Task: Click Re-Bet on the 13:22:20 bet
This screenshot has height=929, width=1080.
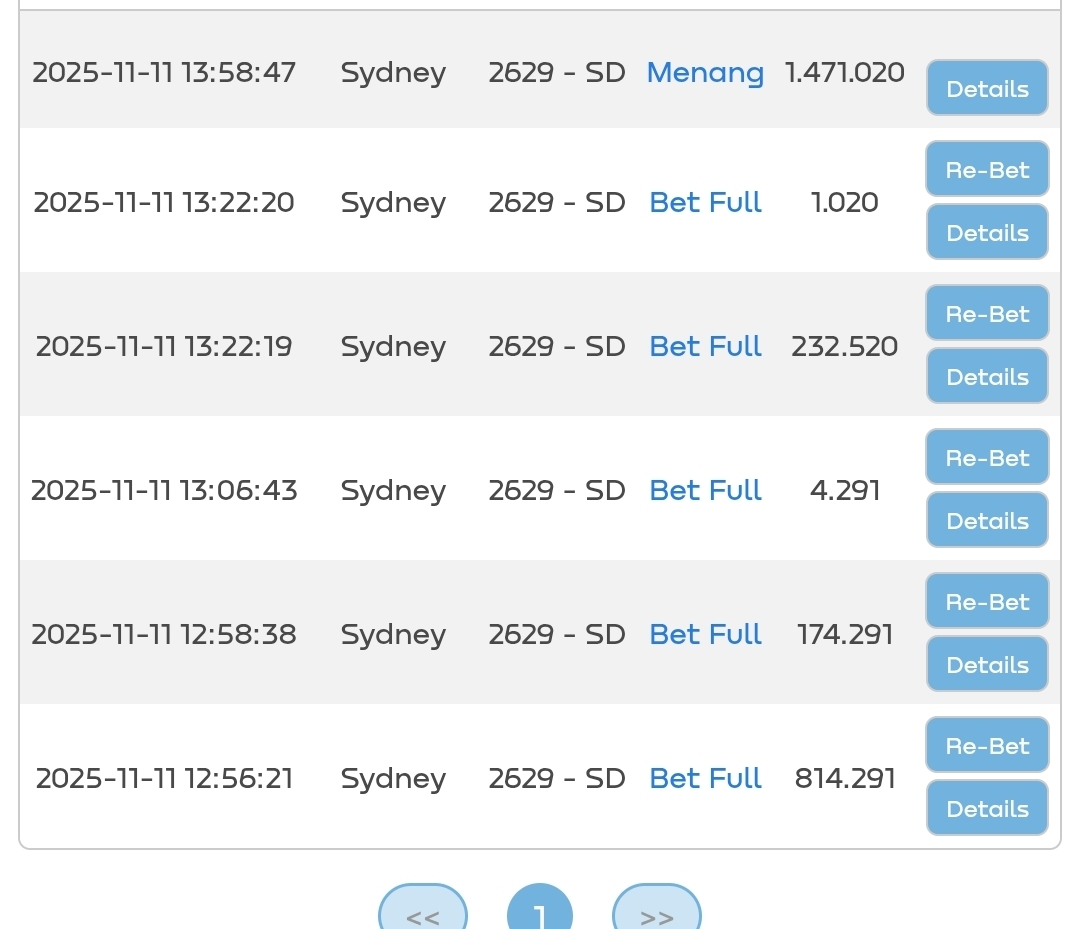Action: point(987,169)
